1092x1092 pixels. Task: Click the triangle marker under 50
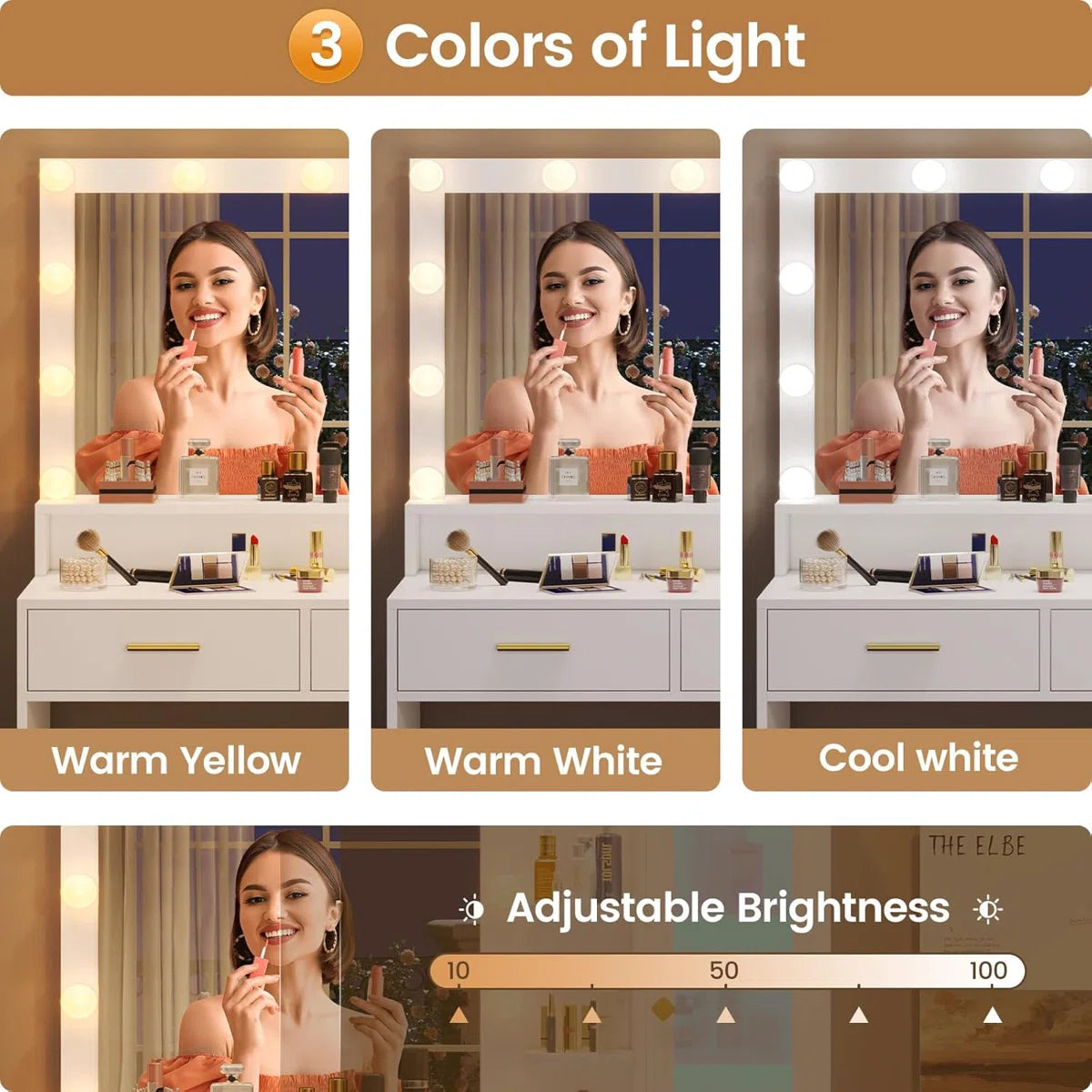pyautogui.click(x=725, y=1015)
